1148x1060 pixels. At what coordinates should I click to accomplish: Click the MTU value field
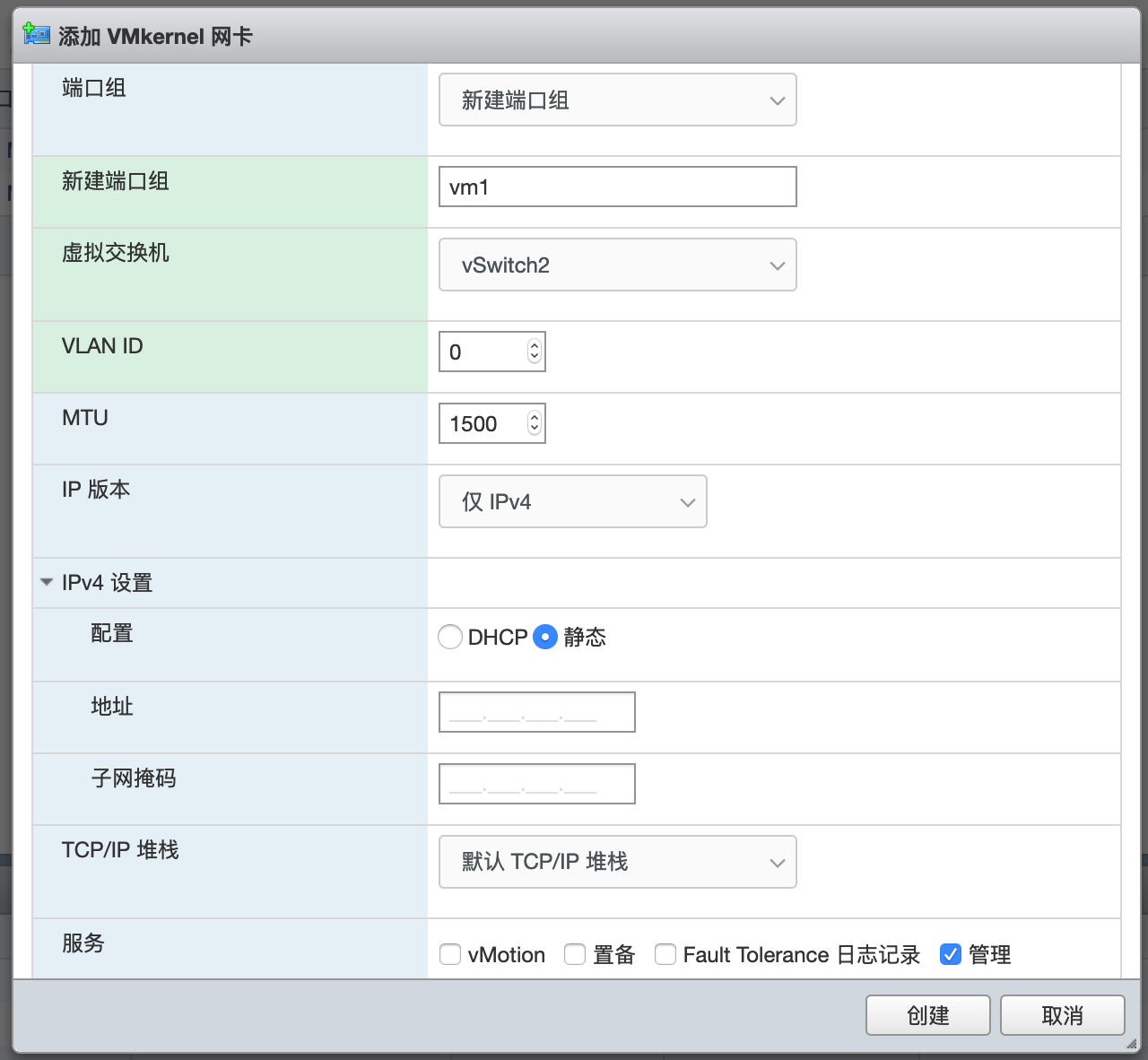click(x=483, y=423)
